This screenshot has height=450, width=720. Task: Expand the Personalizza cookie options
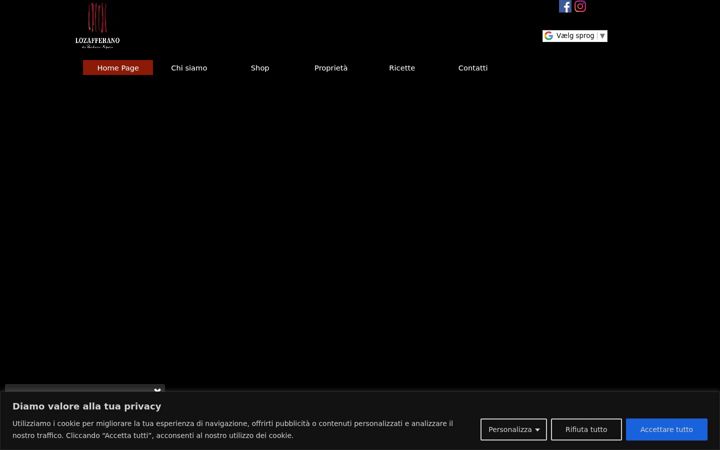pyautogui.click(x=513, y=429)
